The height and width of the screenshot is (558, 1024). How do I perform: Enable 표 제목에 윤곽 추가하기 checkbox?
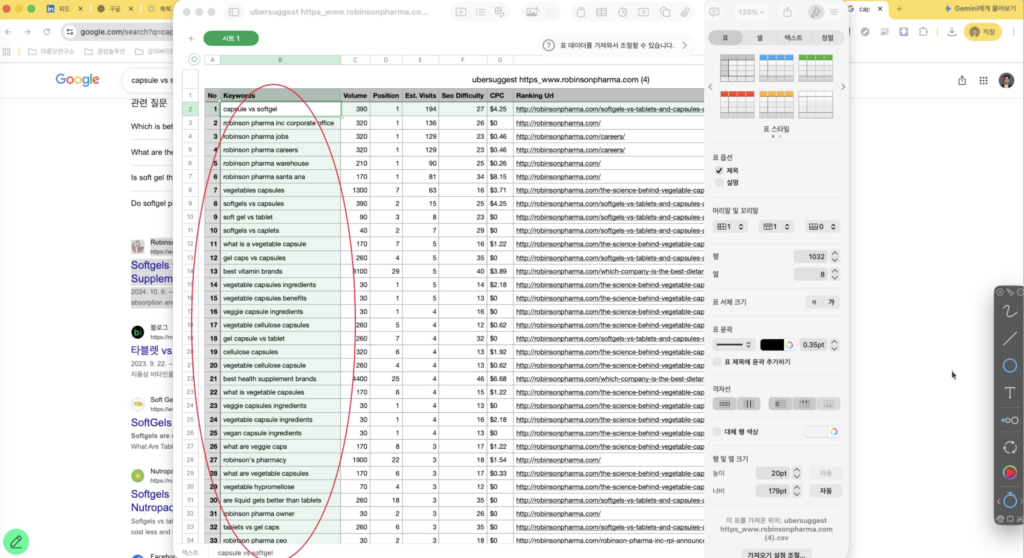pyautogui.click(x=717, y=362)
